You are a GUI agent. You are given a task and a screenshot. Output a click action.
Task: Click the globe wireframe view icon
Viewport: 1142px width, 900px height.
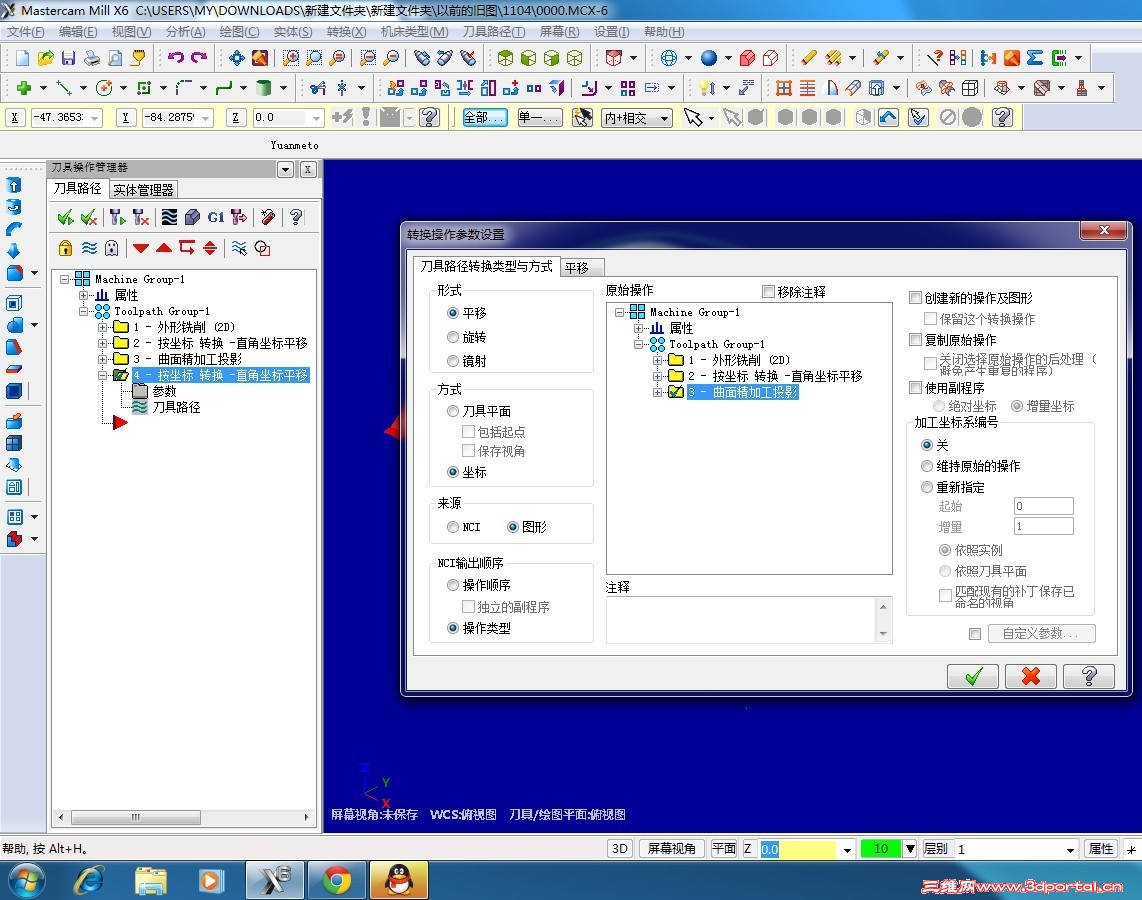click(669, 58)
